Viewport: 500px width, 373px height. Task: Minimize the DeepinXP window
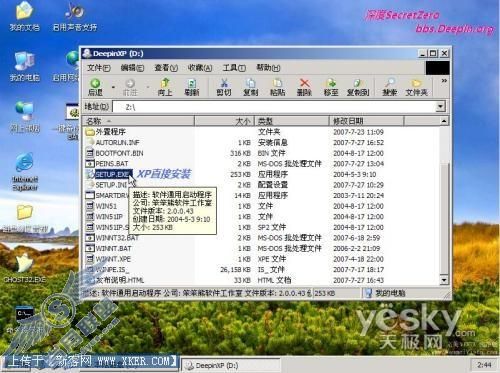click(422, 53)
